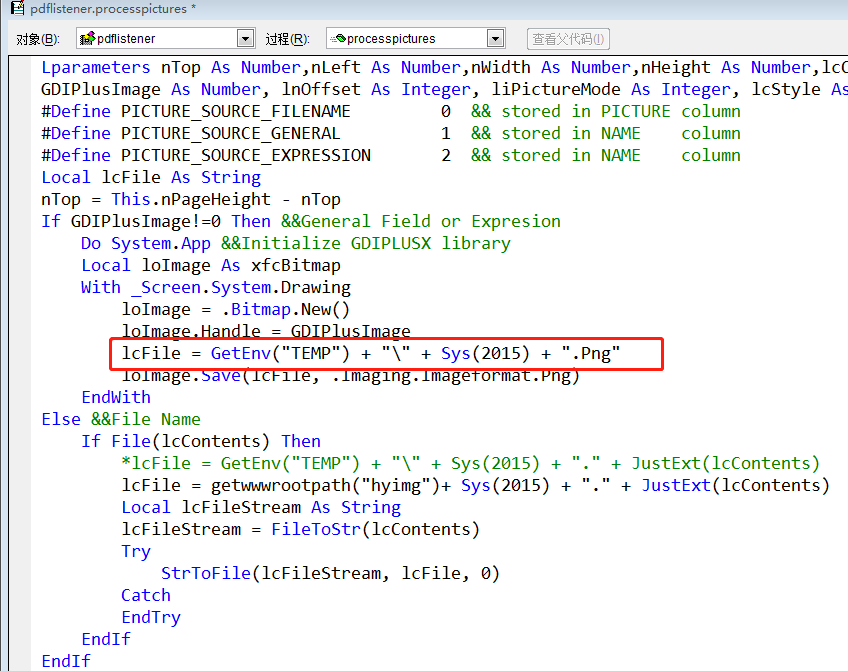
Task: Click the '&&Initialize GDIPLUSX library' comment
Action: point(366,243)
